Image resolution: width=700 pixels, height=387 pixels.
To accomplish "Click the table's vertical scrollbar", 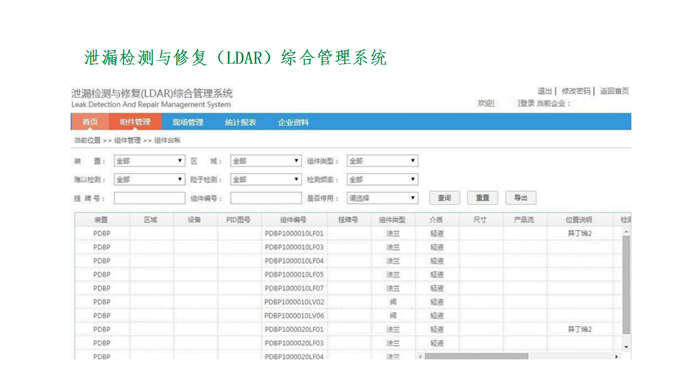I will pyautogui.click(x=626, y=286).
